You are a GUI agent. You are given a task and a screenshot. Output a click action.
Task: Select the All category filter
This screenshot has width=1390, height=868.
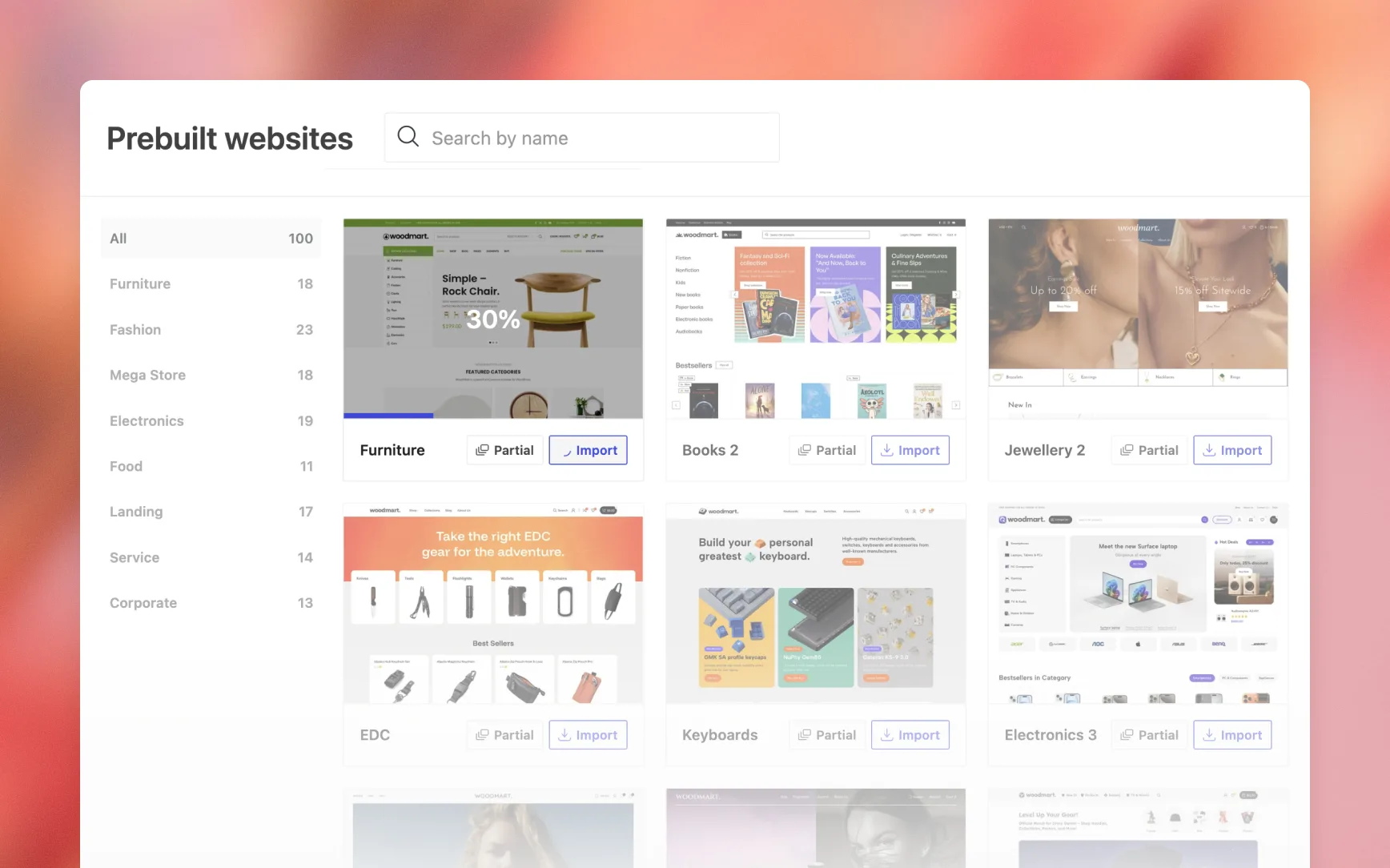pyautogui.click(x=211, y=239)
